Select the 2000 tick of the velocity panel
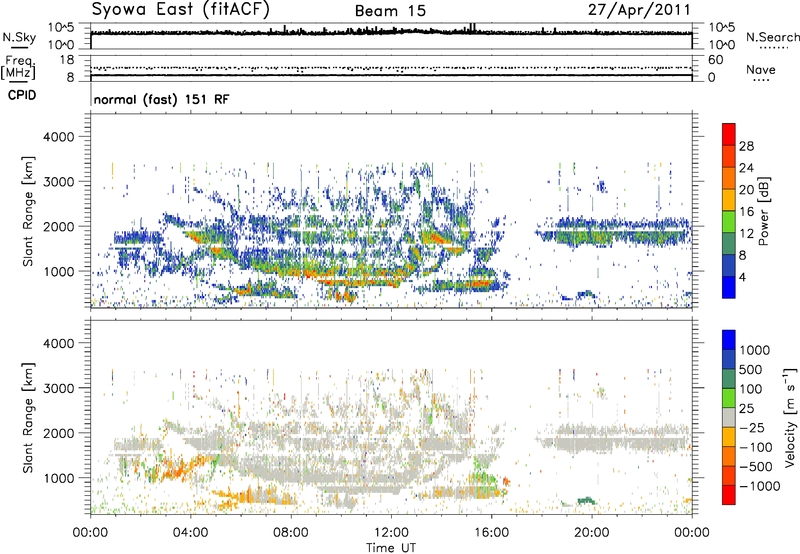 pos(58,433)
